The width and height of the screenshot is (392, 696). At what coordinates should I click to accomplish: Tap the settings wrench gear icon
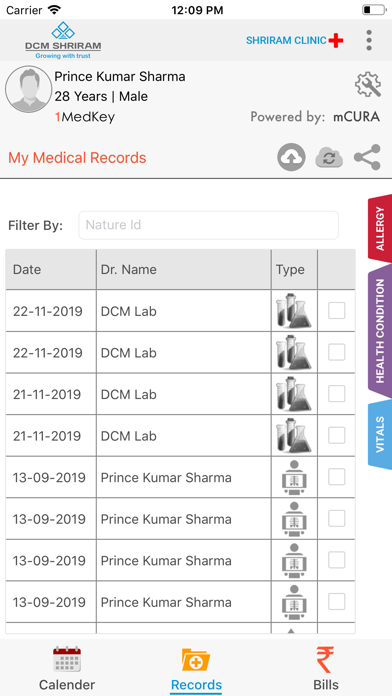[368, 84]
